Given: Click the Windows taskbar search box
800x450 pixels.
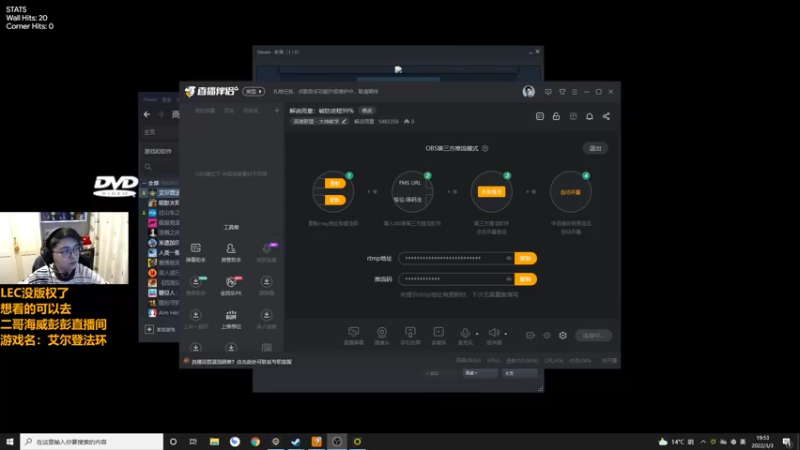Looking at the screenshot, I should [92, 441].
